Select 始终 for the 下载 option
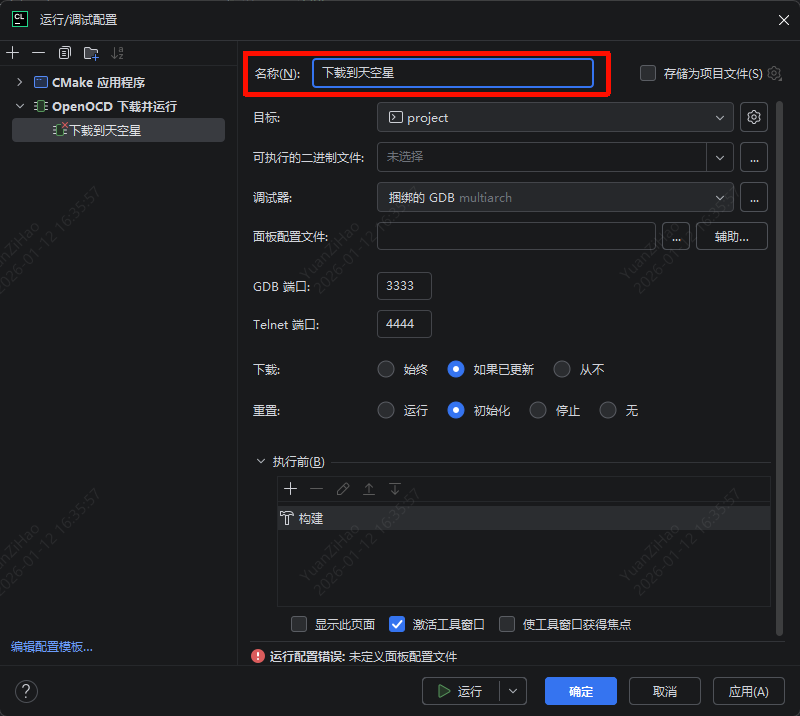The image size is (800, 716). [x=386, y=368]
